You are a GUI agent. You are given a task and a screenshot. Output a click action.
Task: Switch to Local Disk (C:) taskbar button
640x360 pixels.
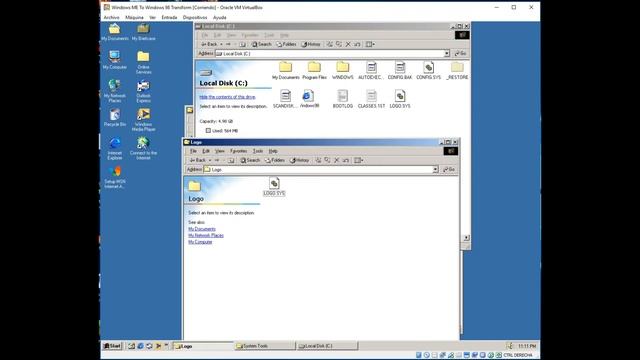click(x=327, y=346)
